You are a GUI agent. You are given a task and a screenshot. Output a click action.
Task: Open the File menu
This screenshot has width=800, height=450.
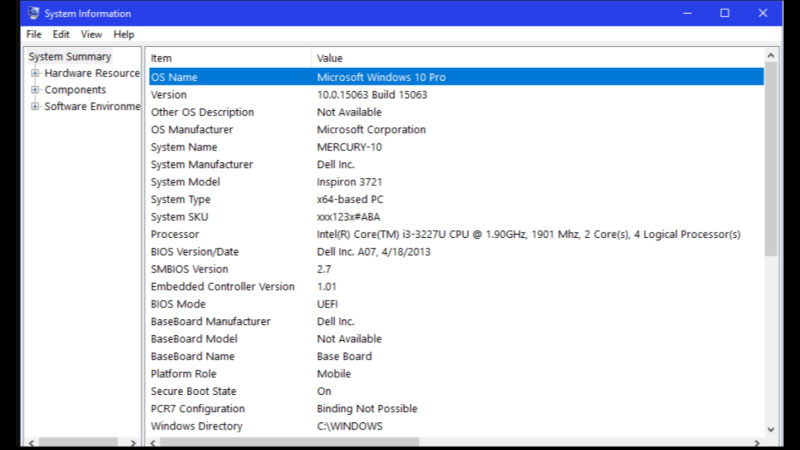34,34
